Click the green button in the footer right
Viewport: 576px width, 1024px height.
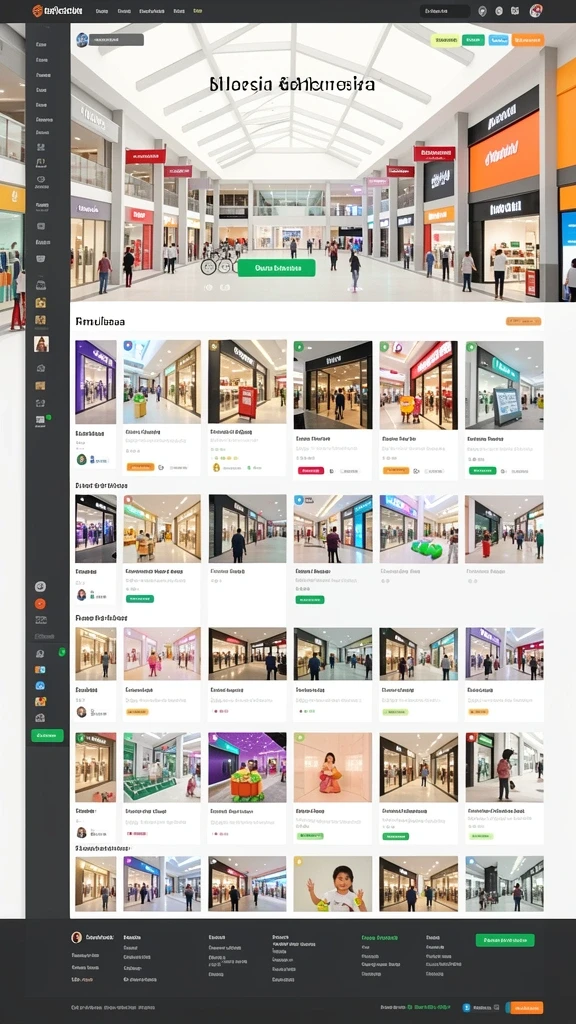click(505, 940)
